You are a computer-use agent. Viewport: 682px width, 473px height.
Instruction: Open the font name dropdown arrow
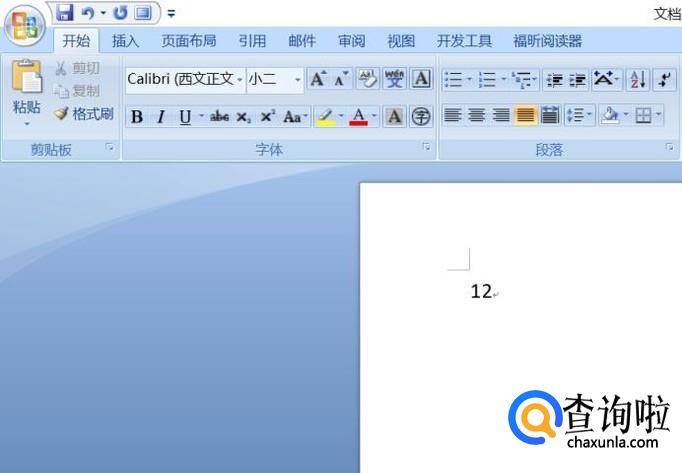(240, 80)
